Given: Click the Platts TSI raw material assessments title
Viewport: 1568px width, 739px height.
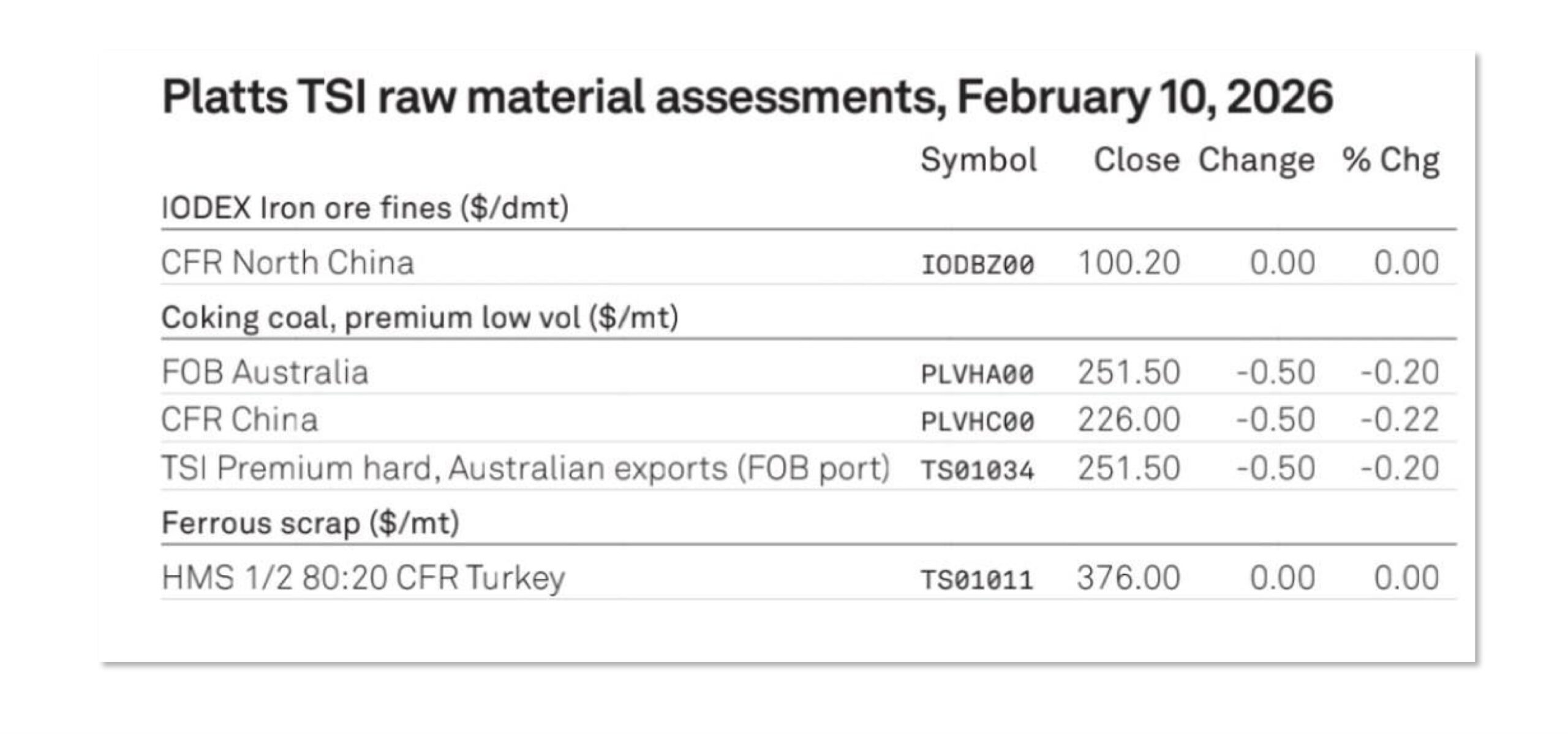Looking at the screenshot, I should (x=747, y=97).
